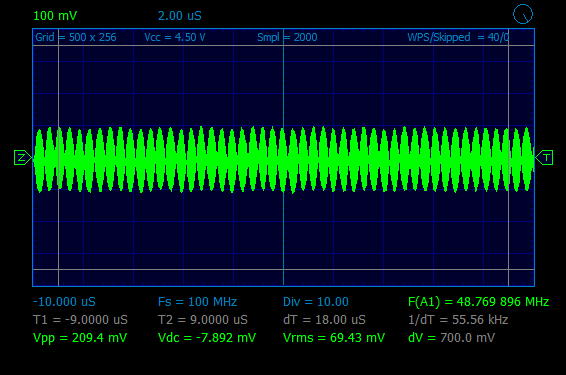The image size is (566, 375).
Task: Click the T1 = -9.0000 uS cursor value
Action: pyautogui.click(x=80, y=320)
